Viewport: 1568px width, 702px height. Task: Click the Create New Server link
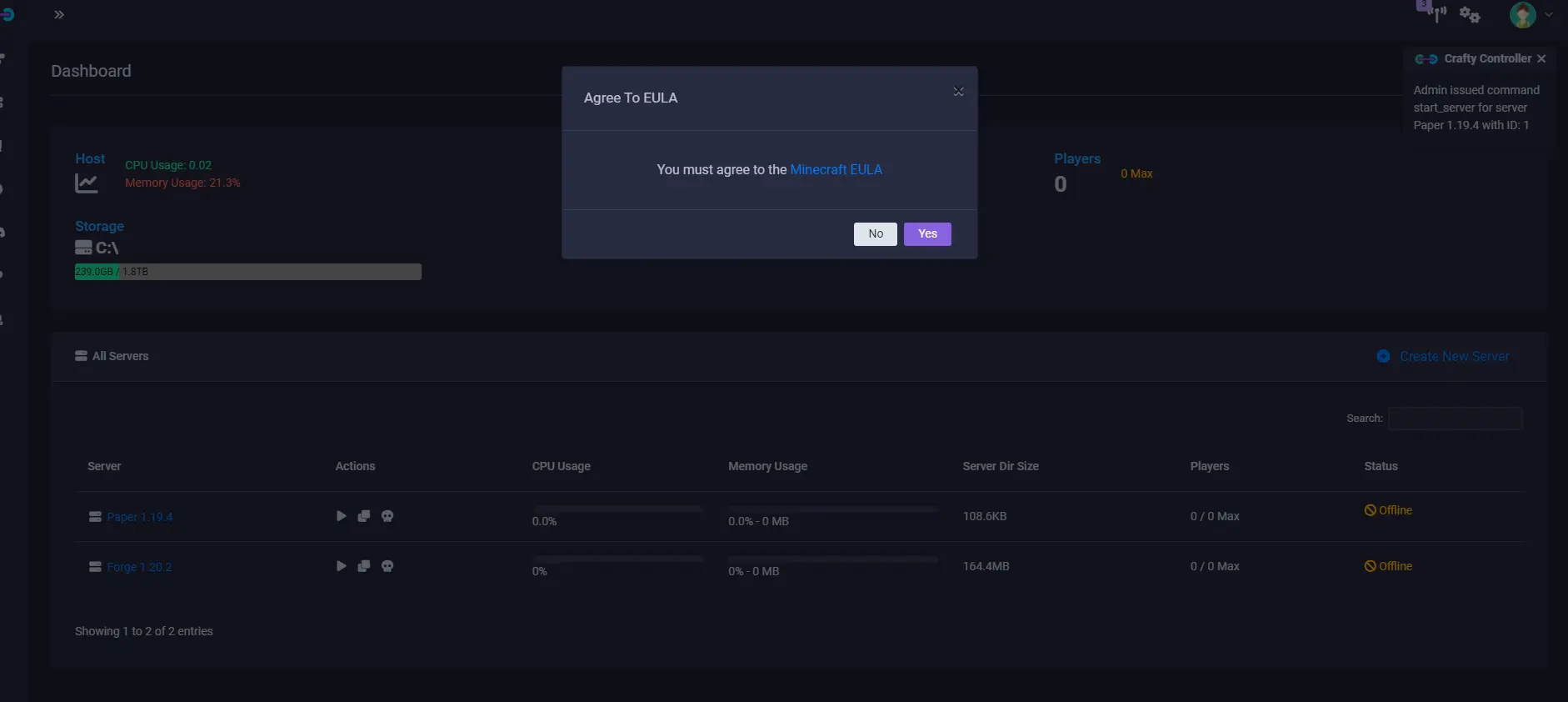click(1454, 356)
